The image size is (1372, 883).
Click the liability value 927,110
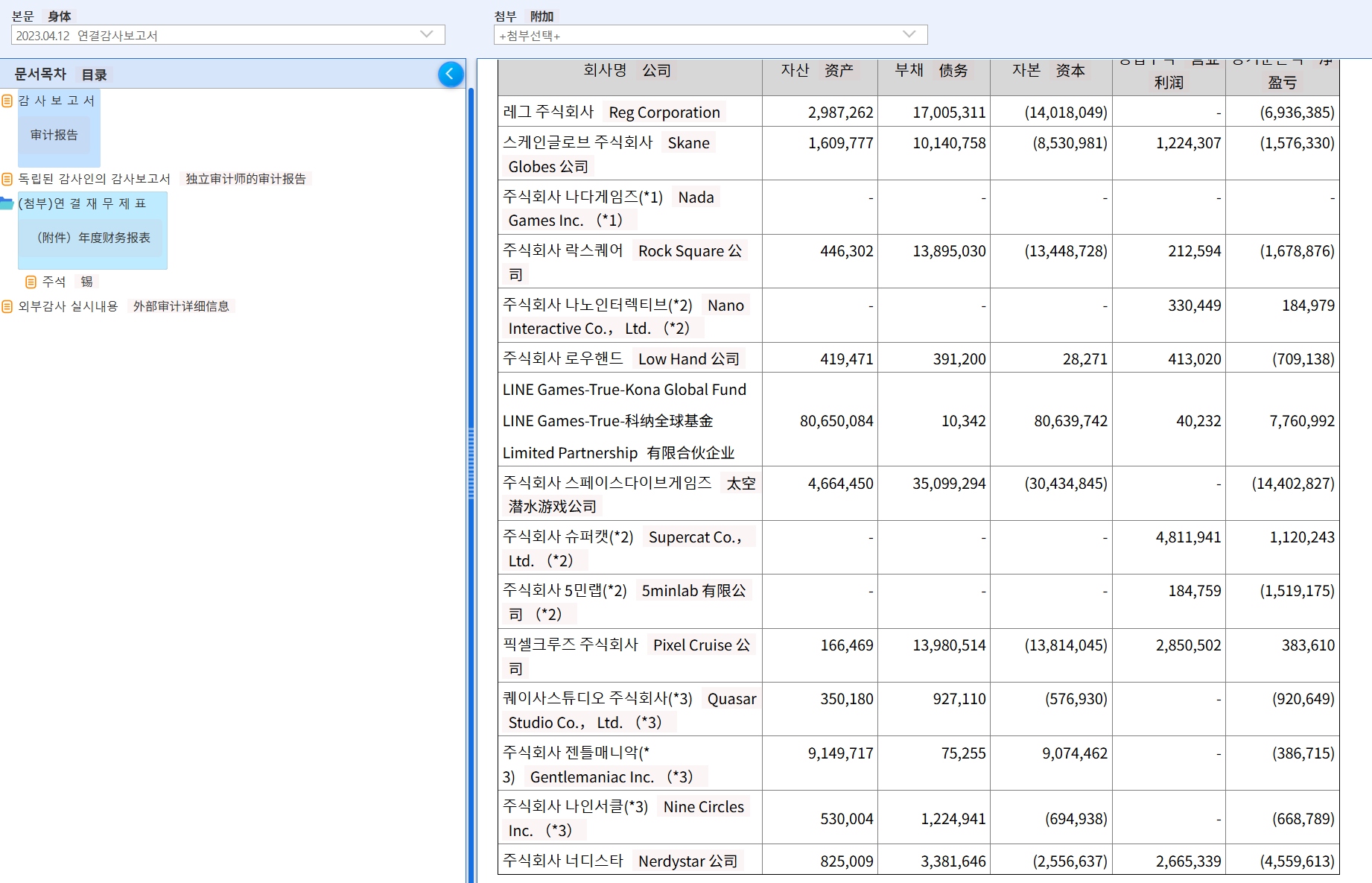click(959, 699)
